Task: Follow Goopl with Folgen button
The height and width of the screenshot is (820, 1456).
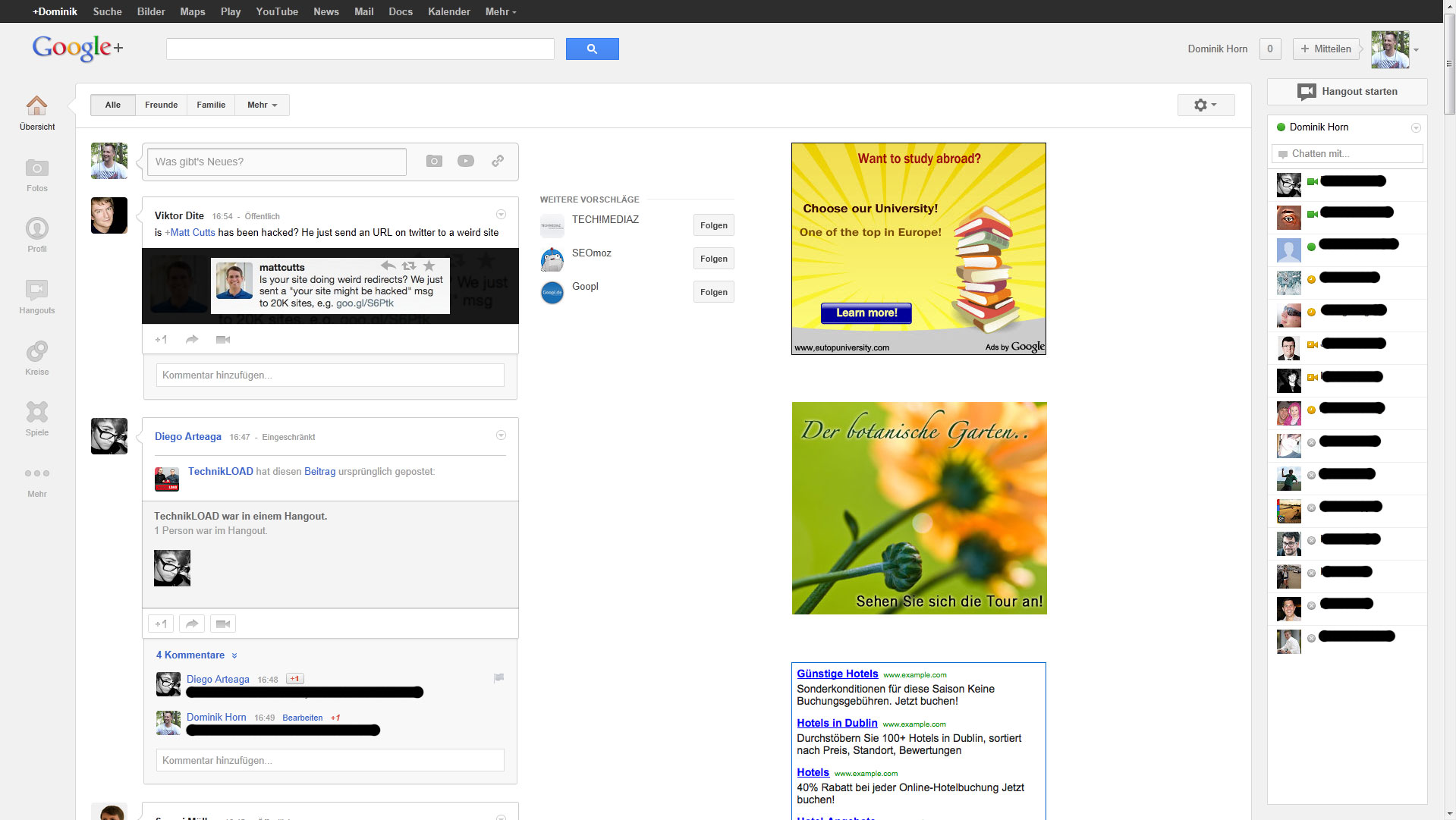Action: tap(713, 292)
